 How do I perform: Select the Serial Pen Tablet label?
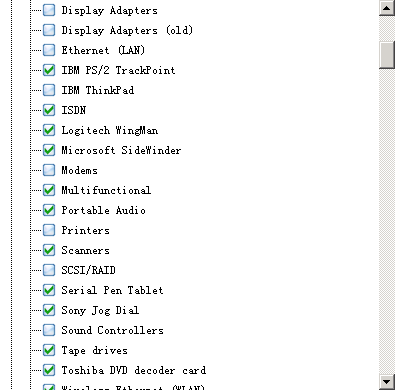coord(112,290)
